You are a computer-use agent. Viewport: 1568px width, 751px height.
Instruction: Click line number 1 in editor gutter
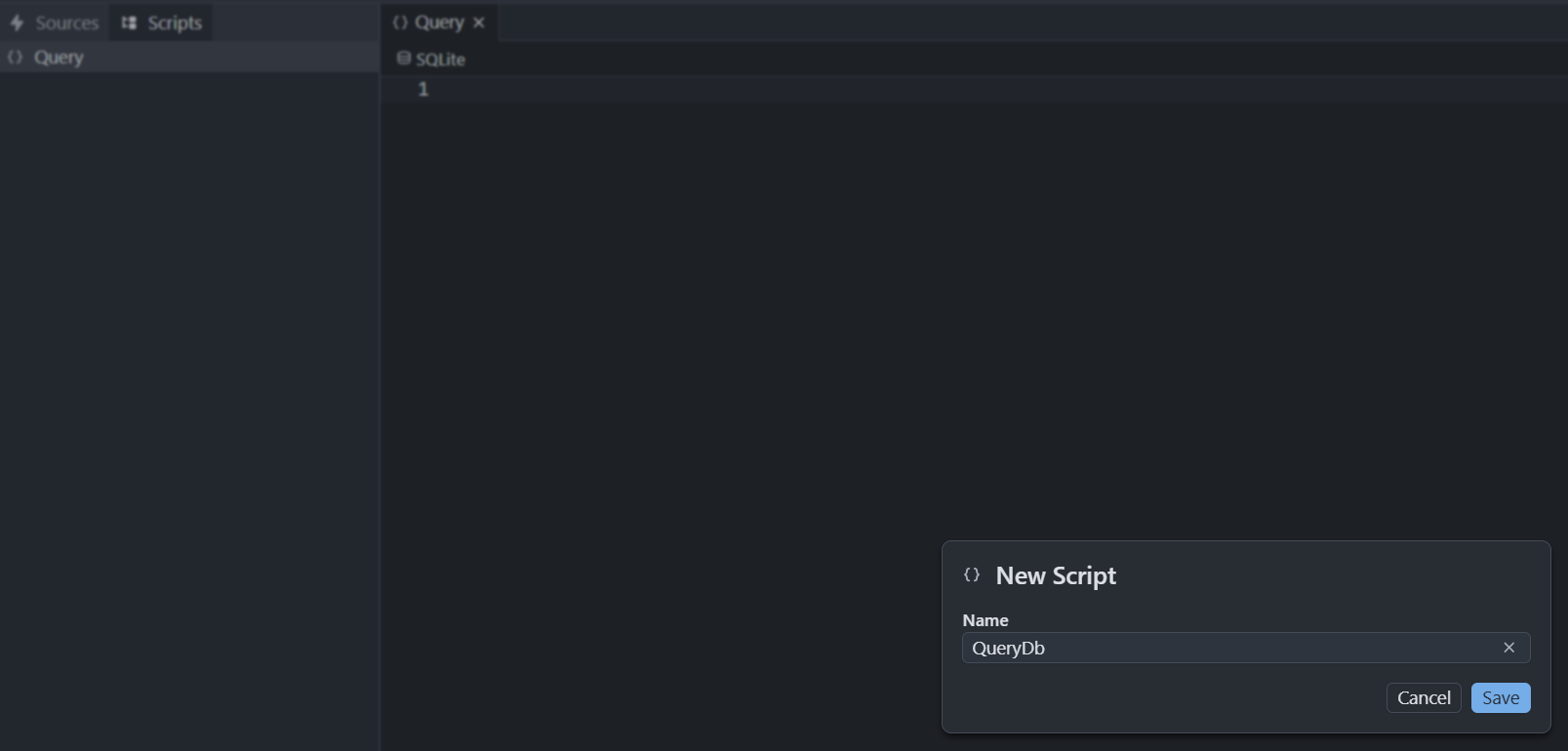pyautogui.click(x=423, y=90)
